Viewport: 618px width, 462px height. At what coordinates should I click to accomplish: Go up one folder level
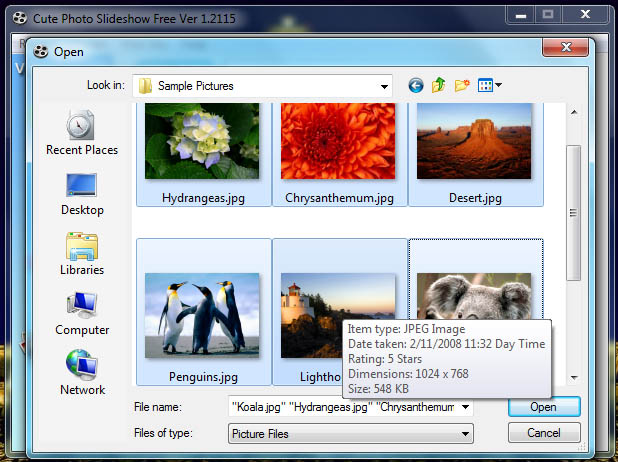(438, 85)
